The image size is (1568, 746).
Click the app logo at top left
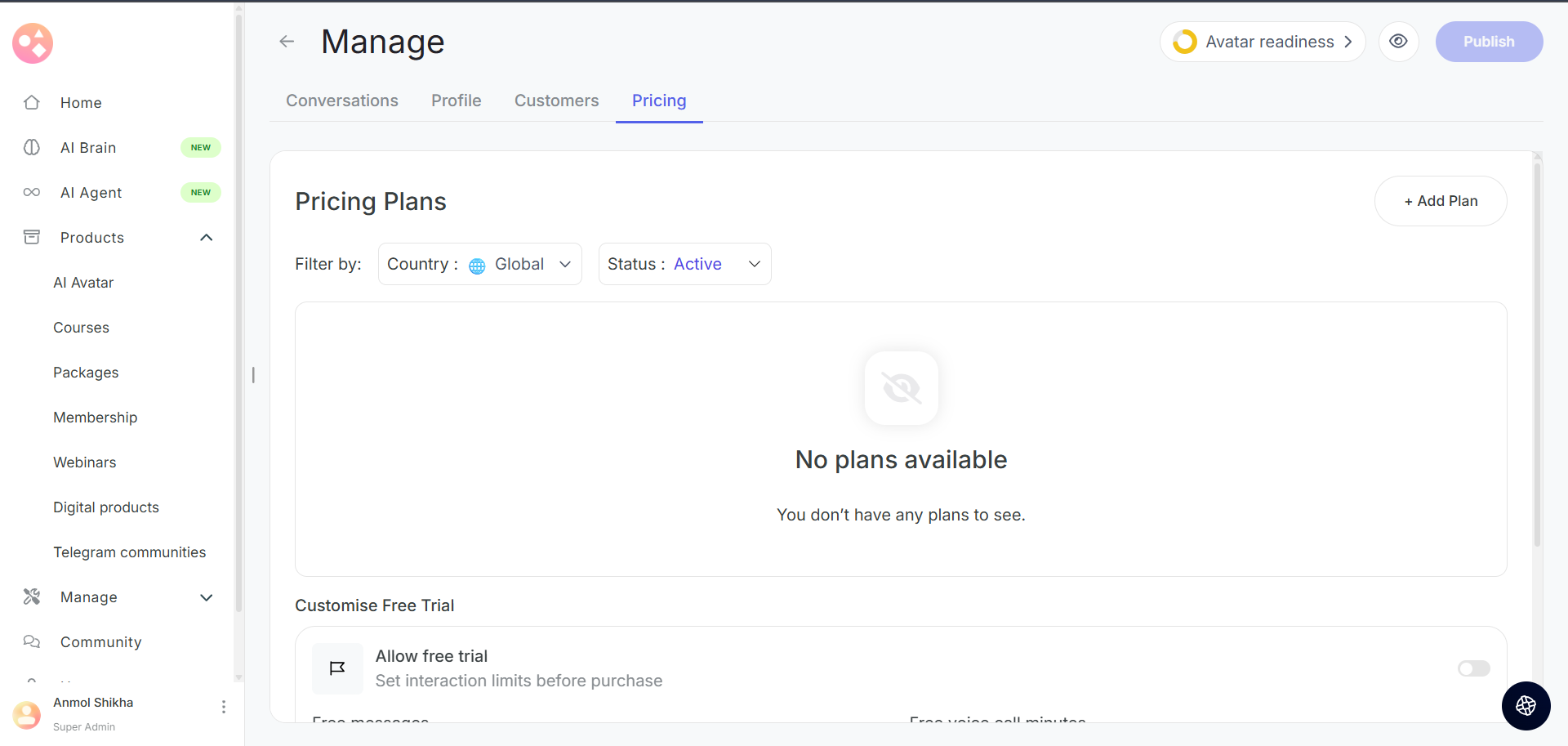[x=33, y=43]
